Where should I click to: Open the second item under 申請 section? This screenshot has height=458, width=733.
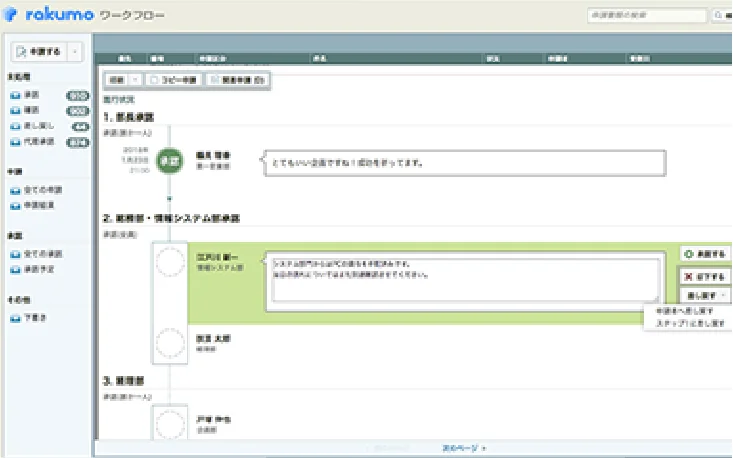[x=39, y=205]
